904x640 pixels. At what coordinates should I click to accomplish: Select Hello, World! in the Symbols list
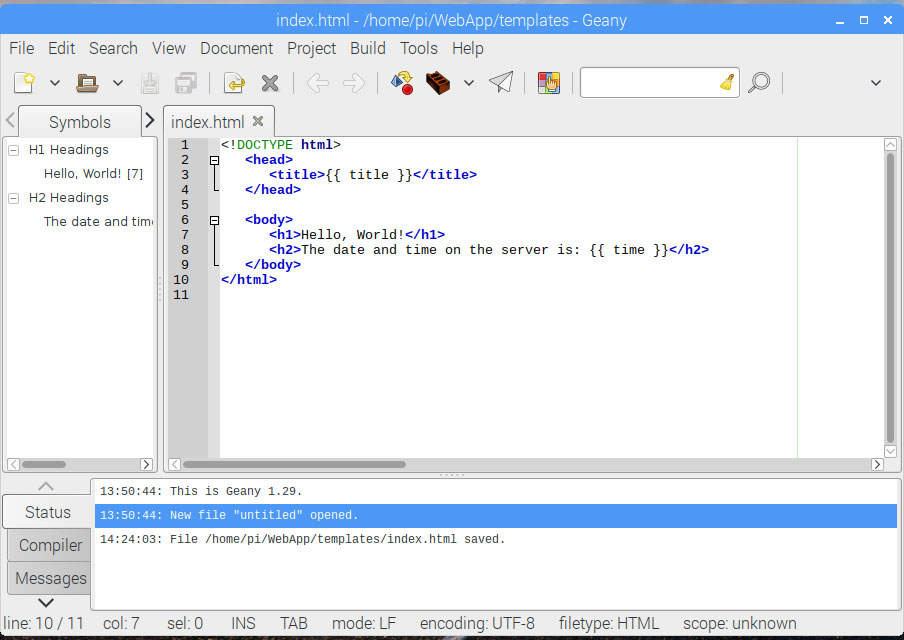pos(94,173)
